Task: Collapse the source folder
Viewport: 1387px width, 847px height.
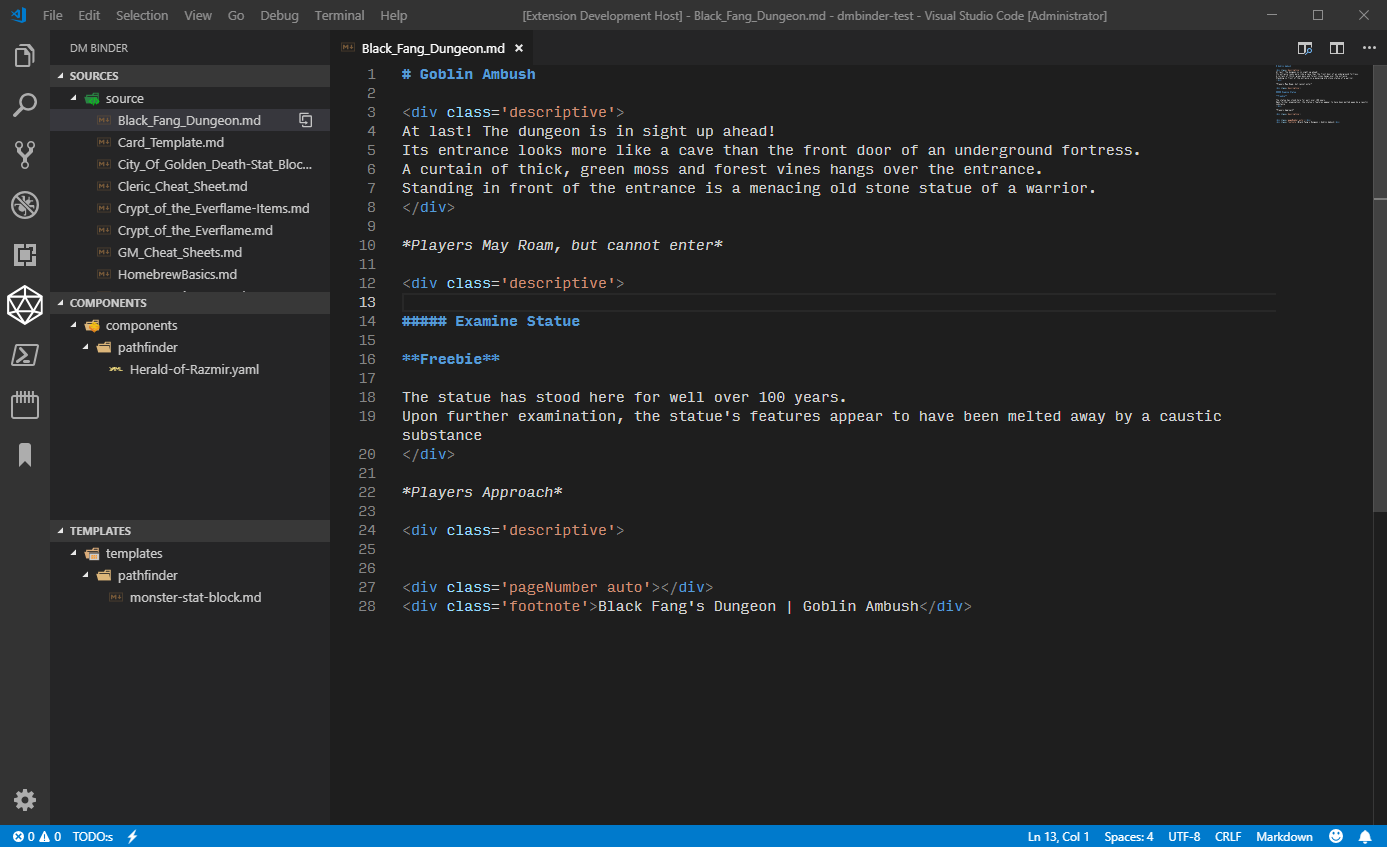Action: [x=73, y=98]
